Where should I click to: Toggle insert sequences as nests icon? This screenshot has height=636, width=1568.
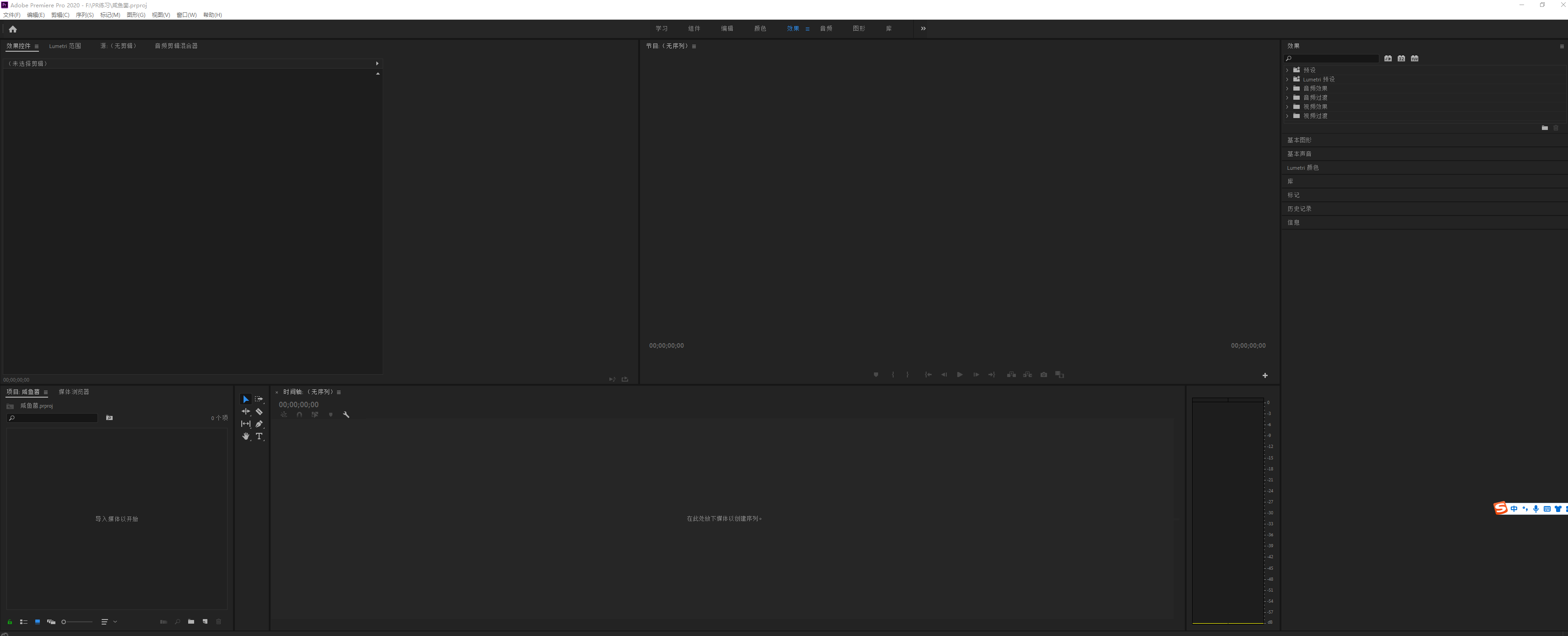[x=284, y=415]
